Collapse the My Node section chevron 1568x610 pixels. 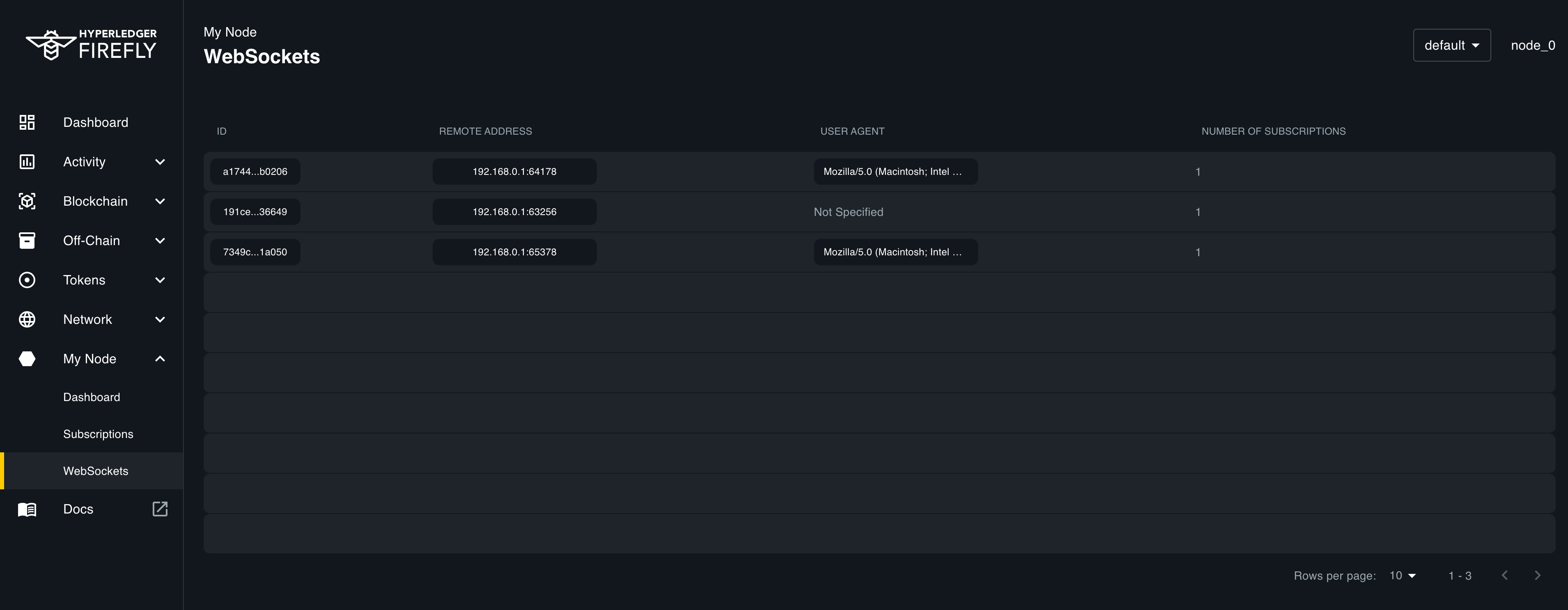[160, 359]
